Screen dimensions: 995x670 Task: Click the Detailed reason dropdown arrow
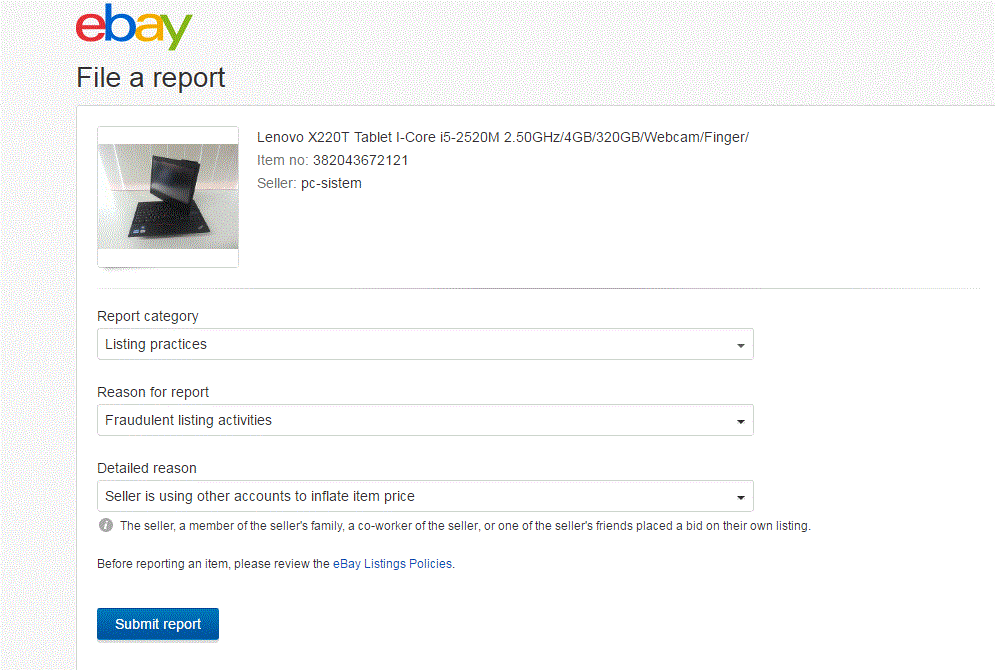tap(740, 497)
